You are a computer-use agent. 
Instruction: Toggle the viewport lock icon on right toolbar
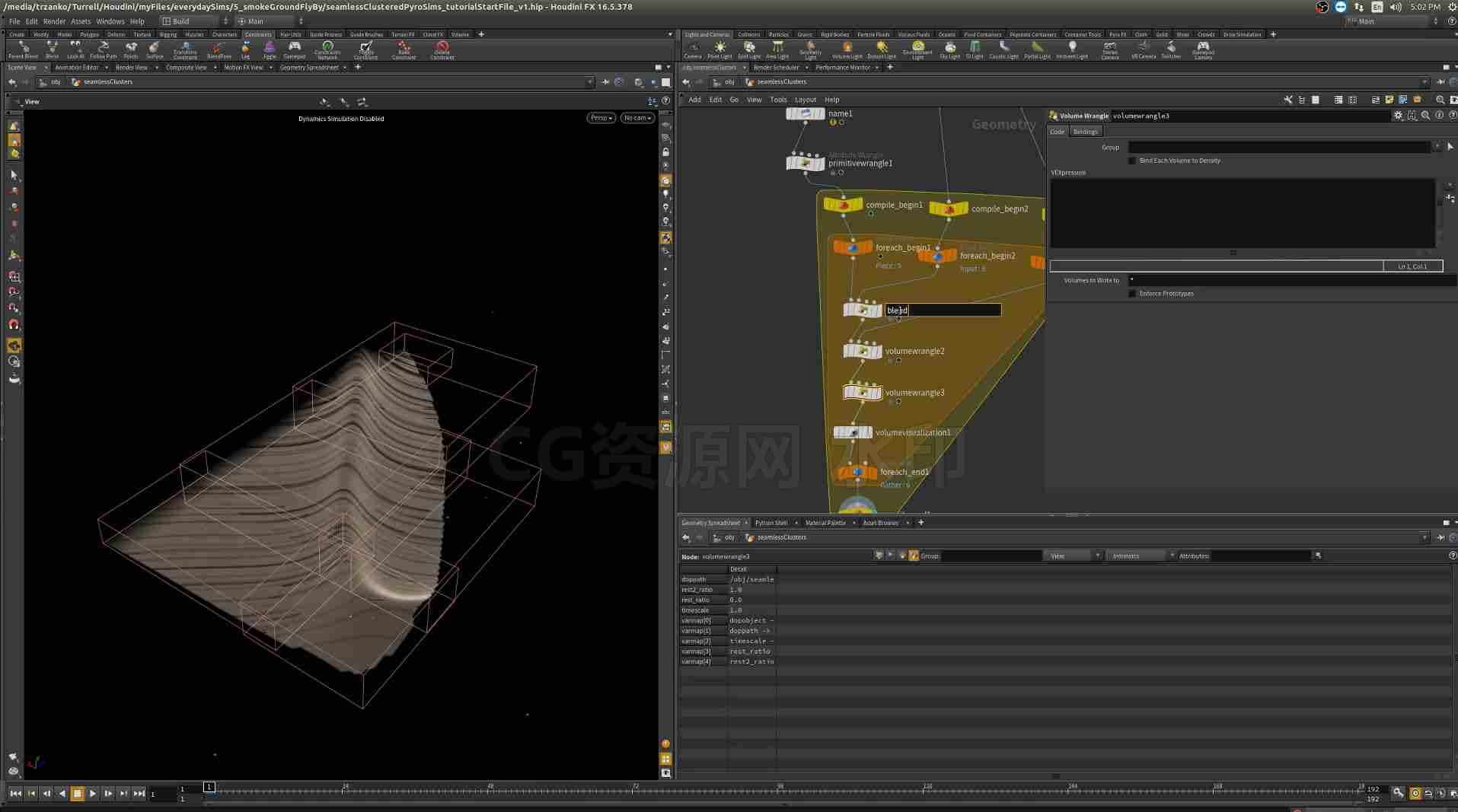pos(665,152)
